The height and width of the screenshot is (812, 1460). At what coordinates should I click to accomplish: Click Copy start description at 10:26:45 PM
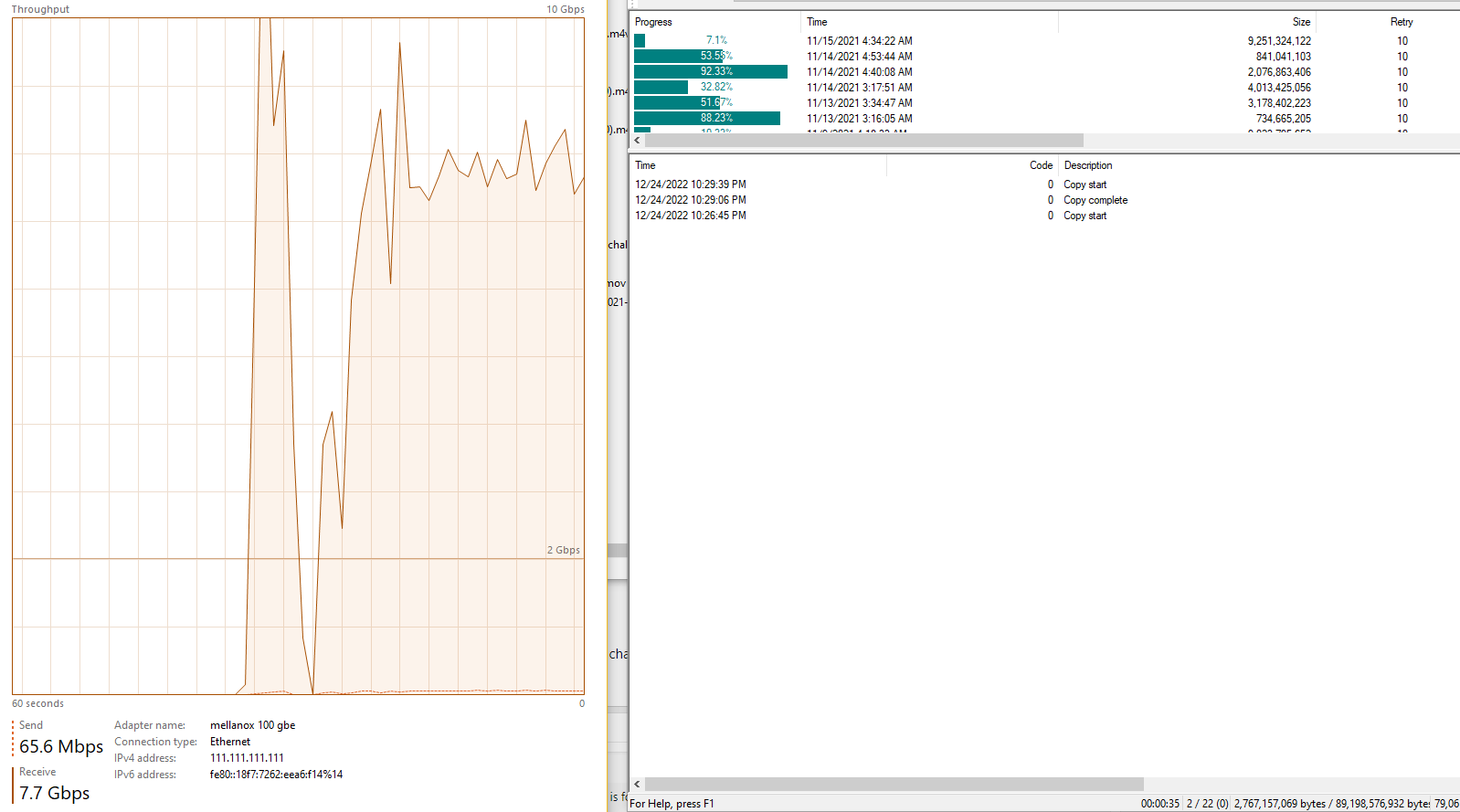coord(1084,216)
